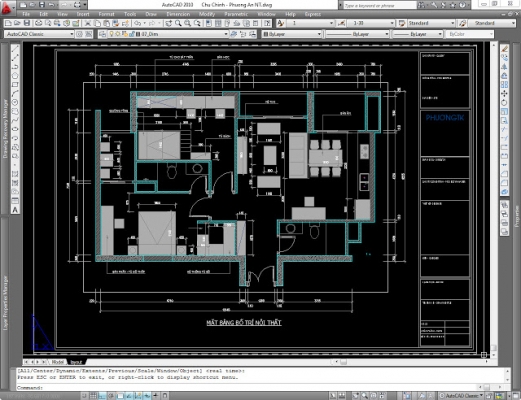Open the Layer Properties Manager icon
Screen dimensions: 521x400
[x=102, y=34]
